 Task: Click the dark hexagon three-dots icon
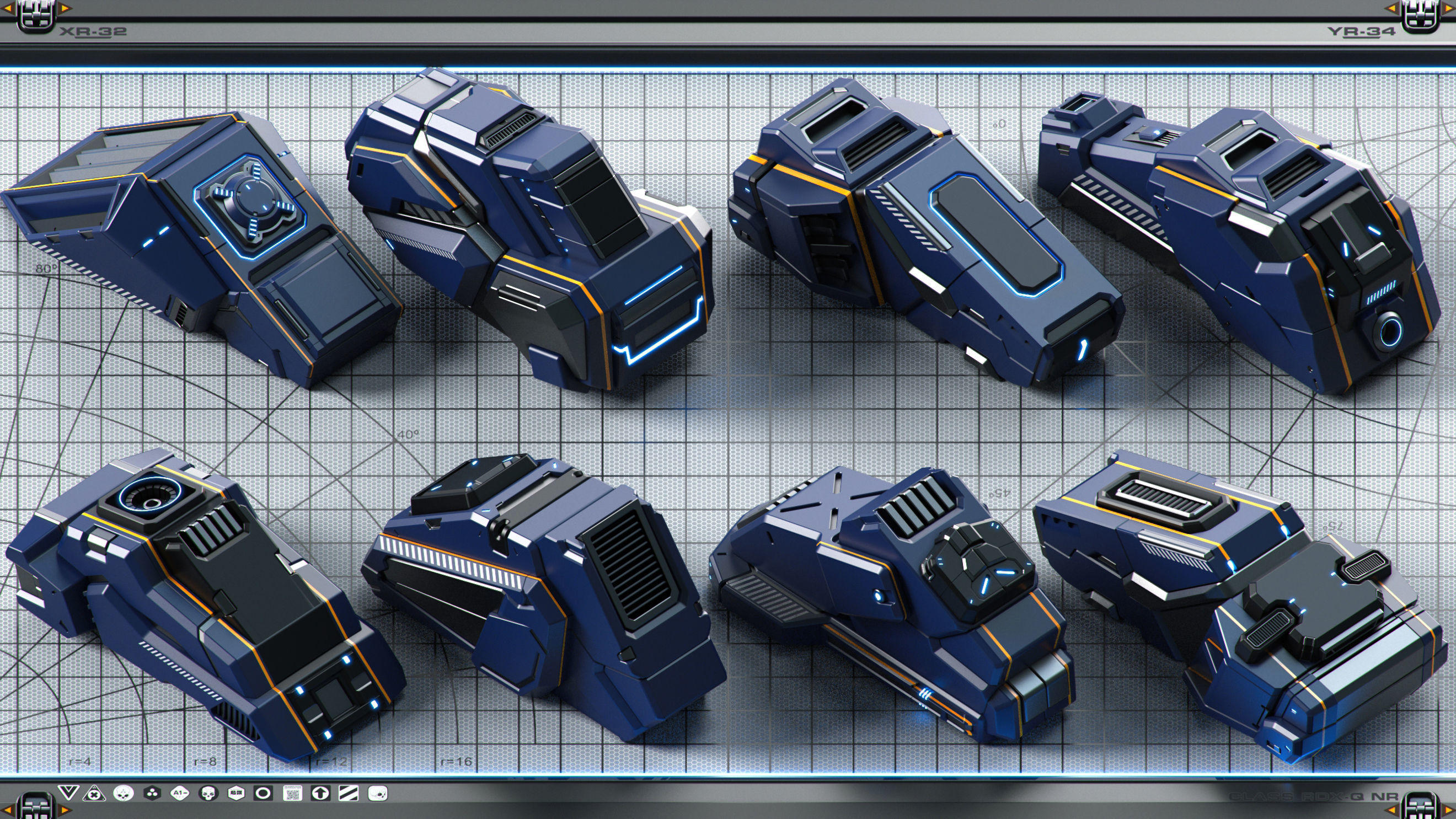pos(152,794)
